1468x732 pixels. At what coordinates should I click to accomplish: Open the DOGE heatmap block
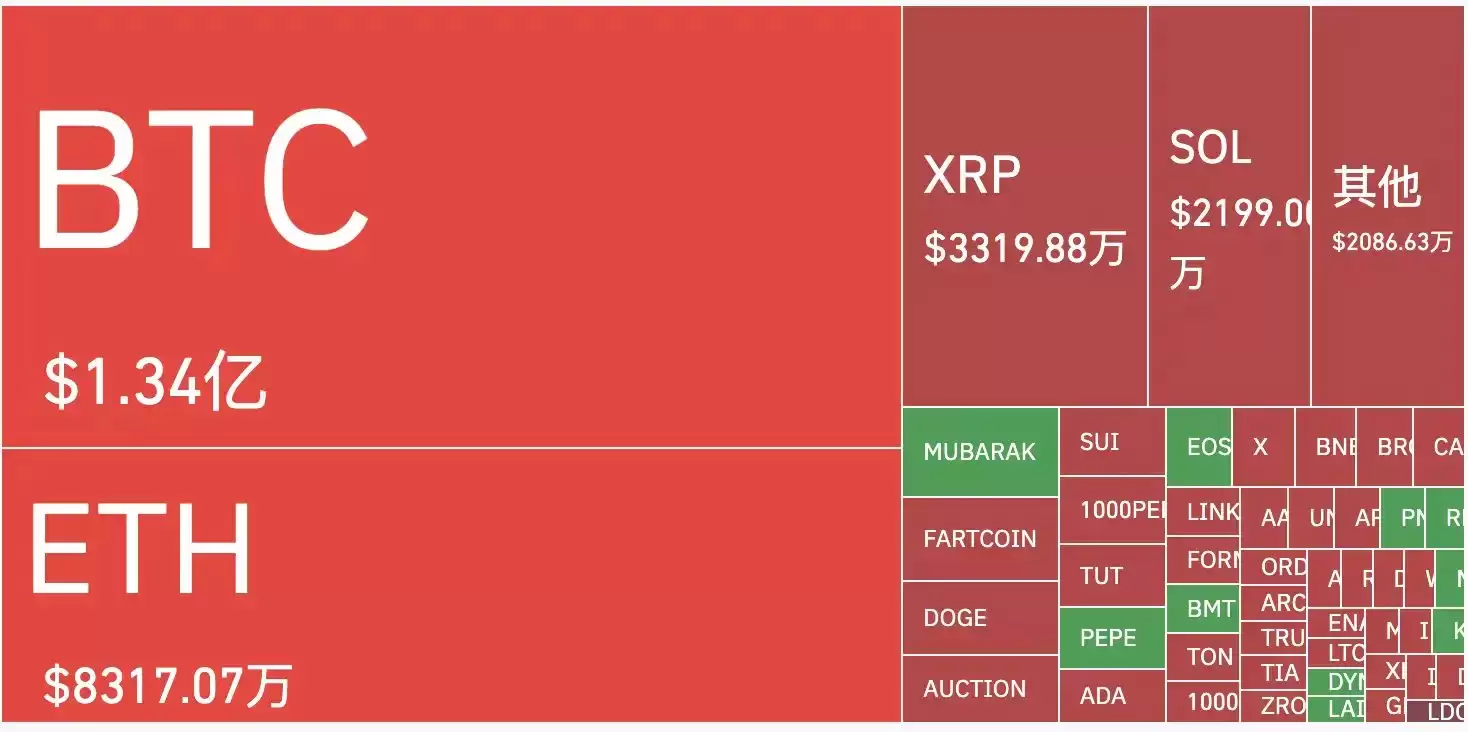[980, 618]
